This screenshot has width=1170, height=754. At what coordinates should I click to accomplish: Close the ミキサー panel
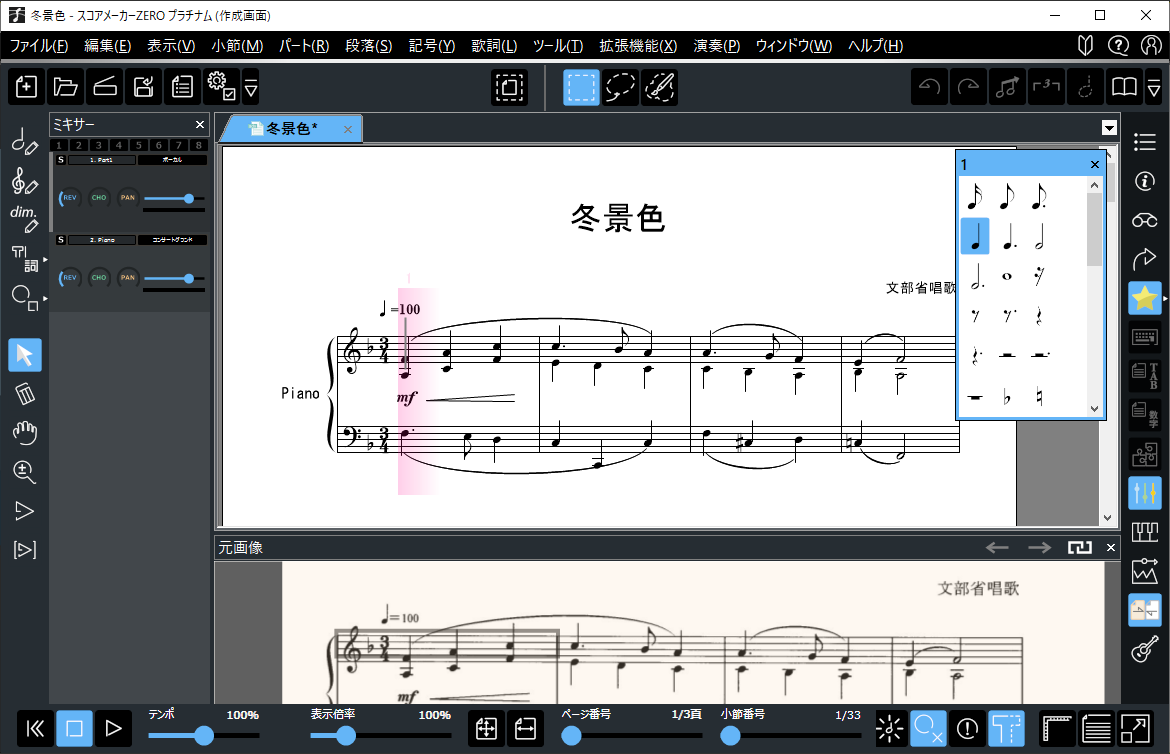199,125
